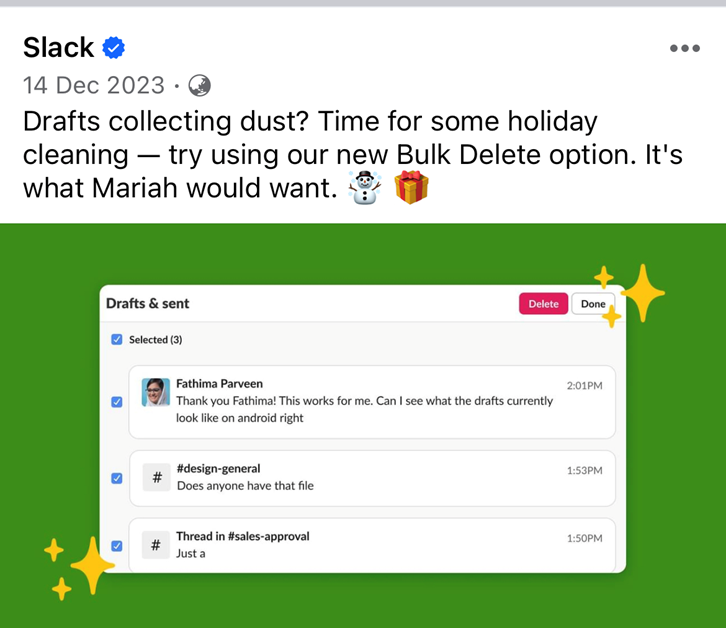Click the globe public visibility icon
726x628 pixels.
pos(200,85)
